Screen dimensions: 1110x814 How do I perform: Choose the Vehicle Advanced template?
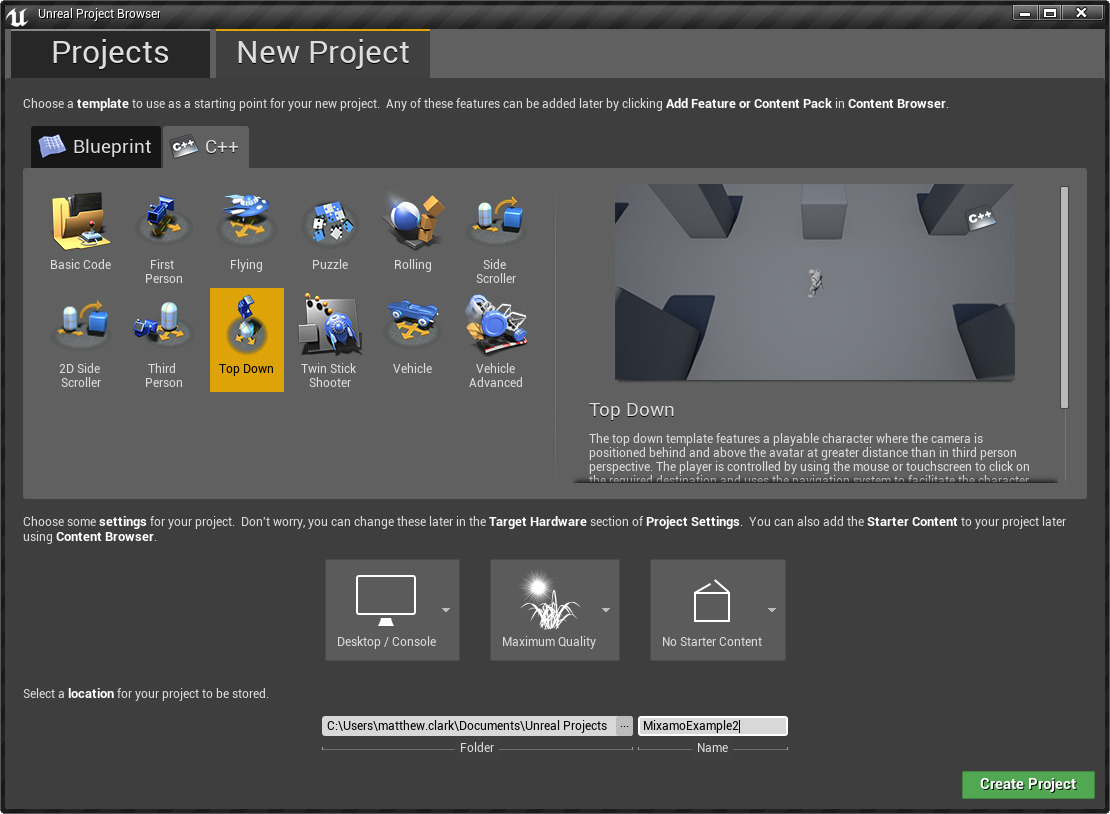coord(496,340)
